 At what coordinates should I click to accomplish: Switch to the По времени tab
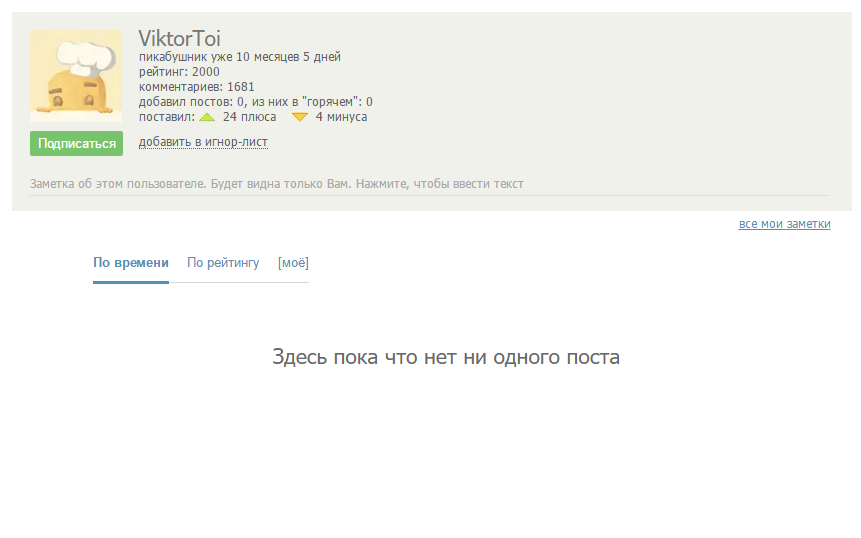(x=131, y=263)
